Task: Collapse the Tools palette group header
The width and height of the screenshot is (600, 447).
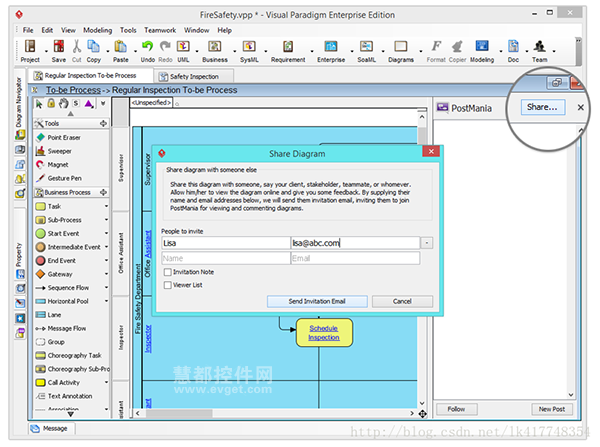Action: (70, 124)
